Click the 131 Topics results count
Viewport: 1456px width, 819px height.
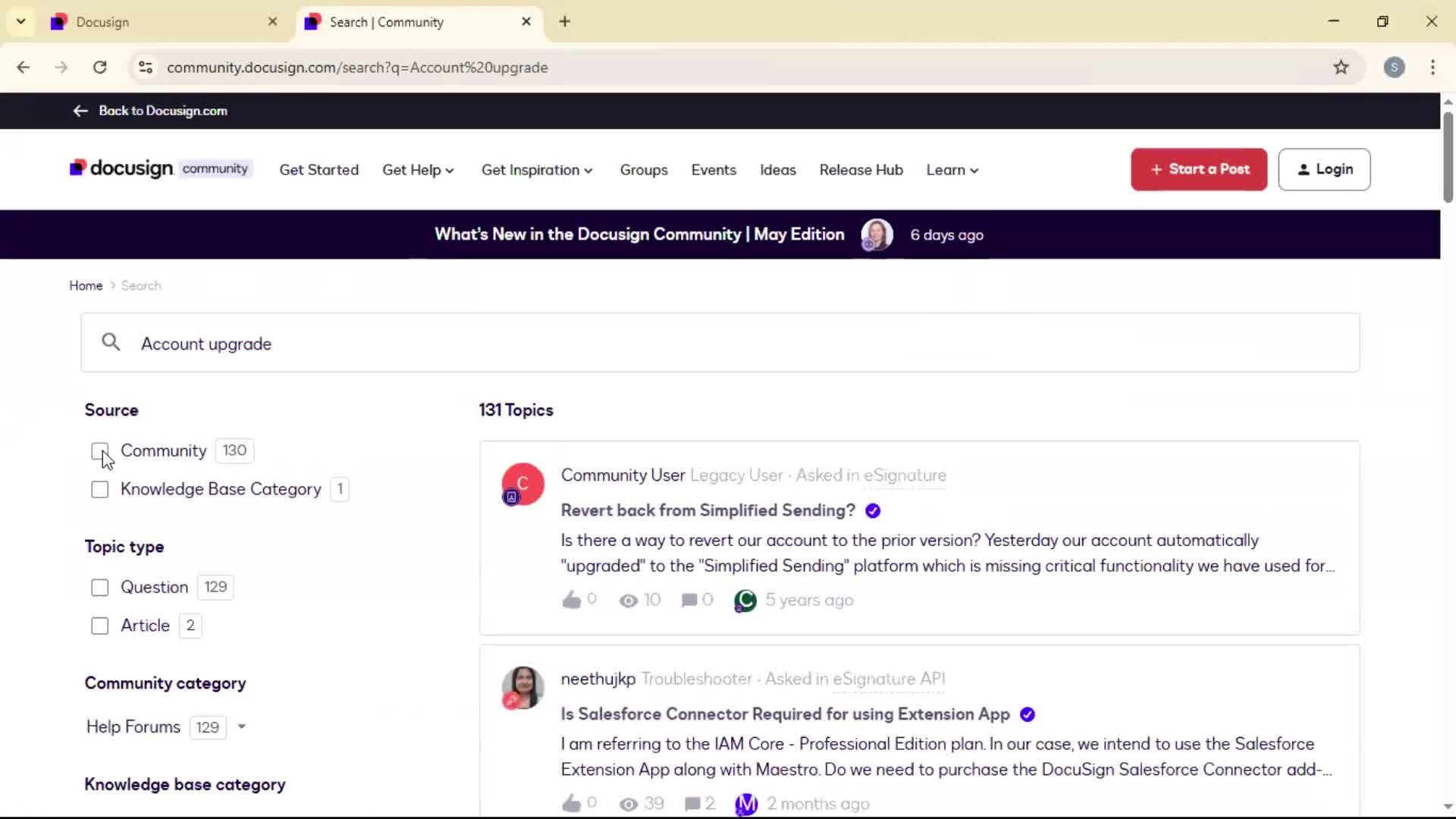pos(516,410)
